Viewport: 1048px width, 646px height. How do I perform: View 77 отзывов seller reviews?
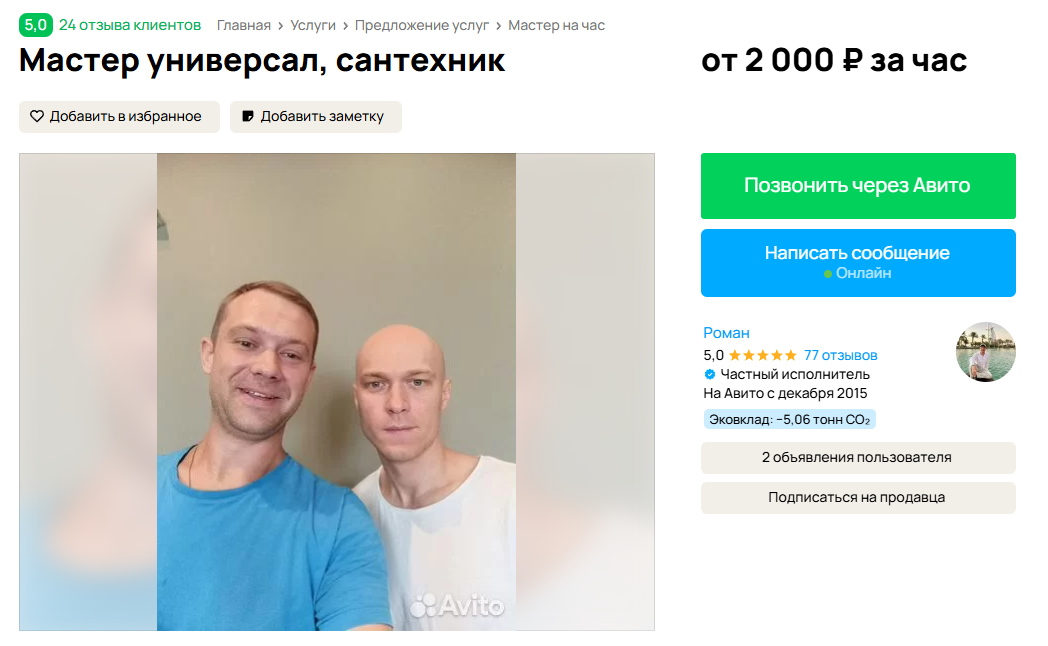(840, 355)
